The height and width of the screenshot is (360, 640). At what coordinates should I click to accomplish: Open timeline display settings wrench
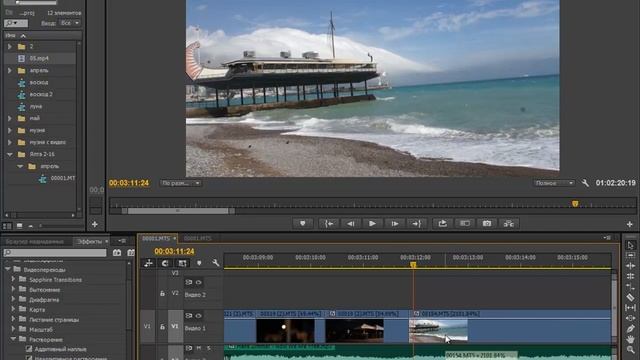216,263
